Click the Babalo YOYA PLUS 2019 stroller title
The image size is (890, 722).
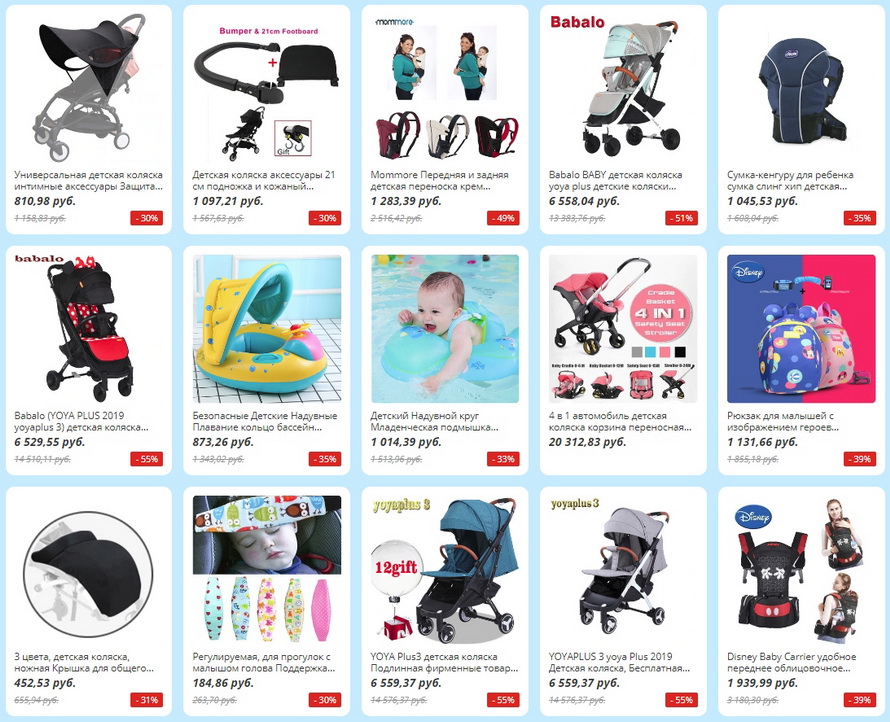[81, 421]
